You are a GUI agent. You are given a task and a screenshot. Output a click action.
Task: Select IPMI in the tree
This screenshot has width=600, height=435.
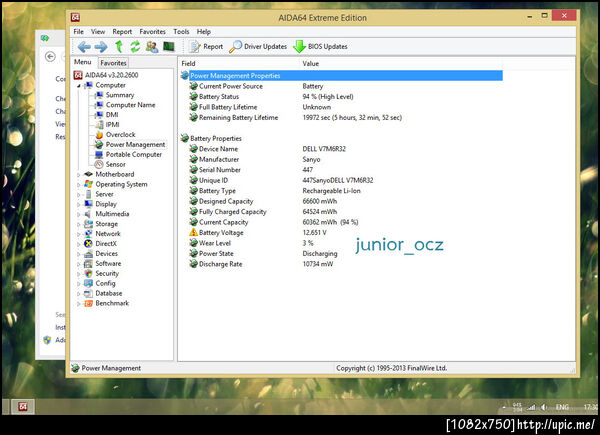pyautogui.click(x=112, y=125)
